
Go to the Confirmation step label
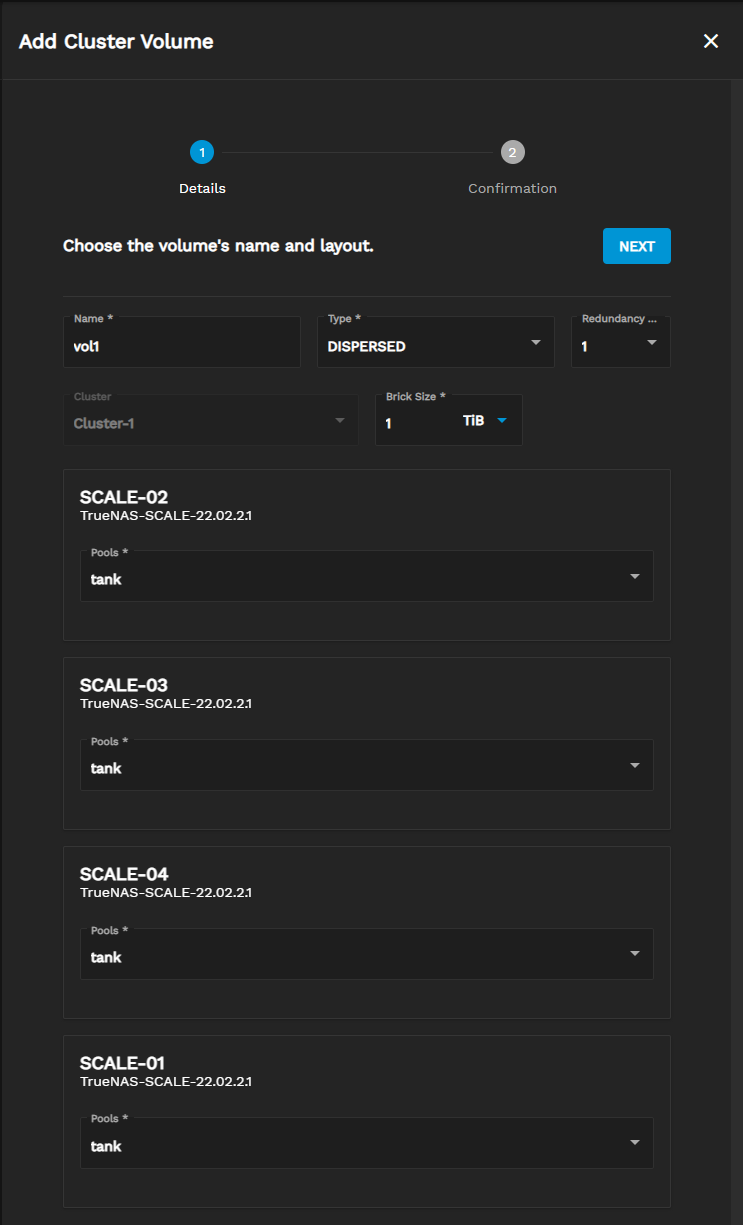click(x=512, y=188)
